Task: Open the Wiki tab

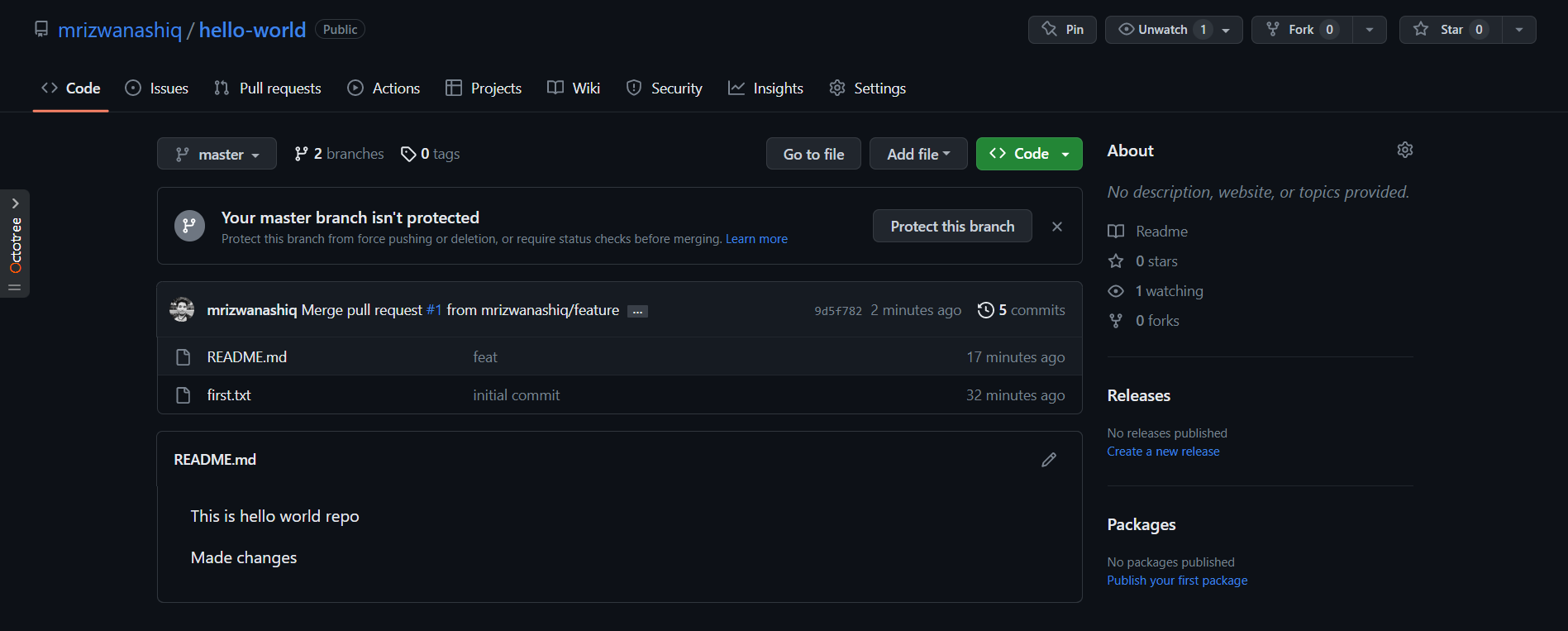Action: [x=574, y=88]
